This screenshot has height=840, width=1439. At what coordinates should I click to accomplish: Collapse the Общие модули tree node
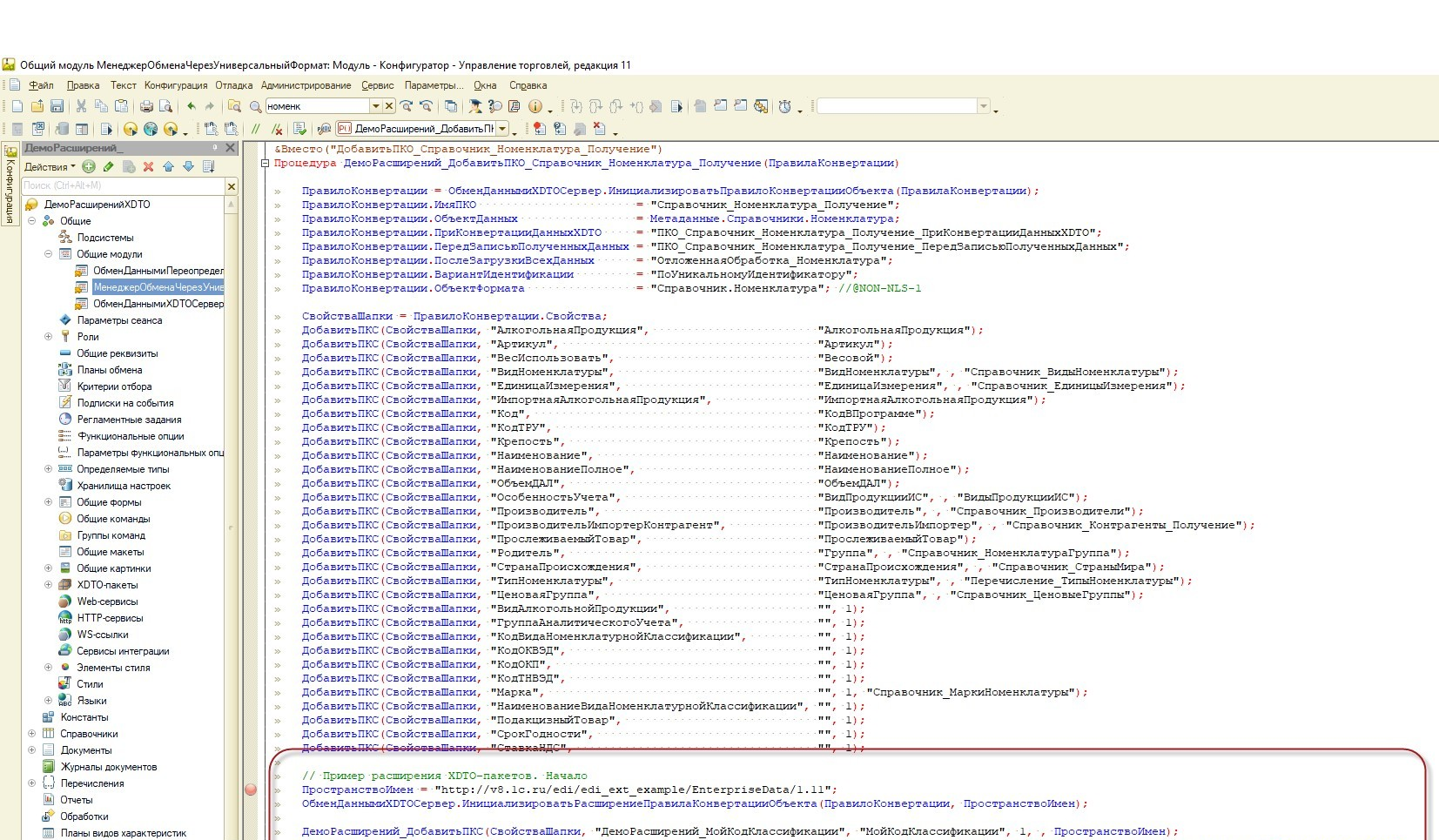pos(49,254)
